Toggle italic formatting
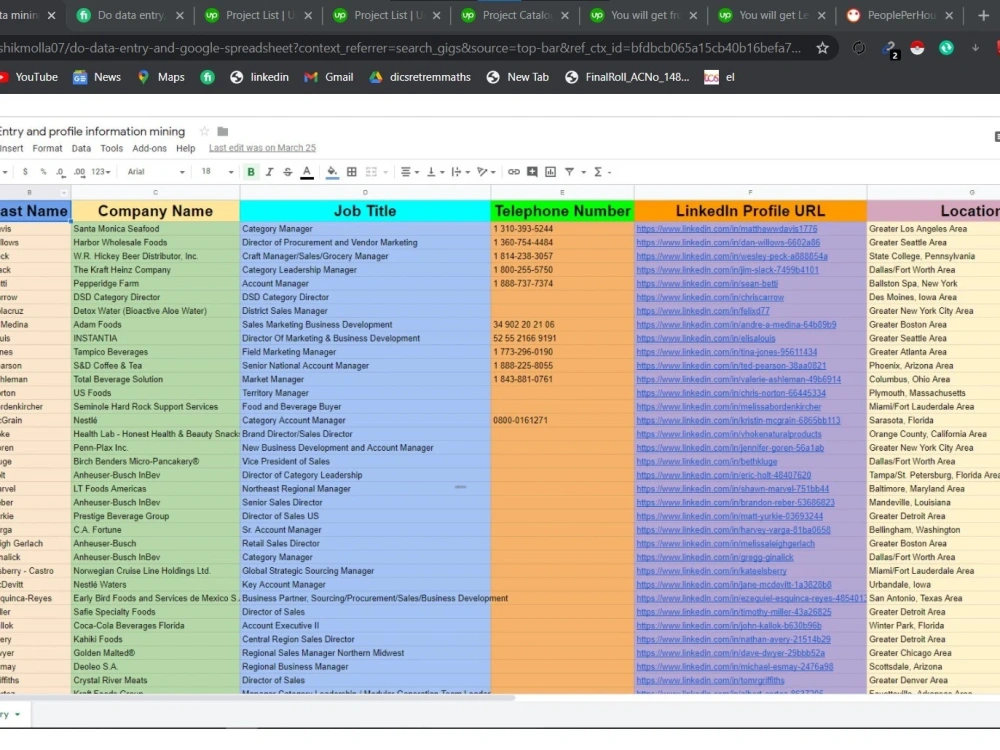This screenshot has height=750, width=1000. 269,172
